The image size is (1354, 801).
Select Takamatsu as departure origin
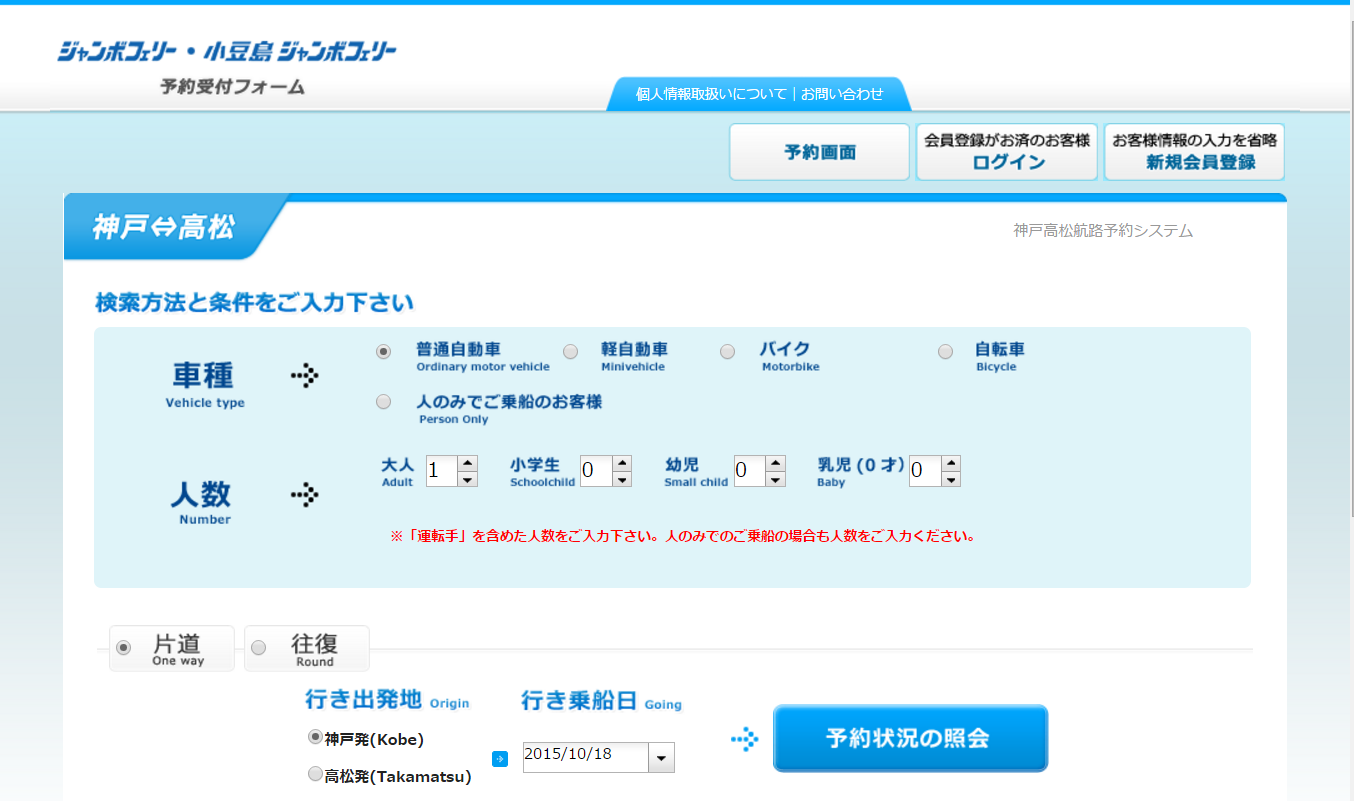point(316,774)
